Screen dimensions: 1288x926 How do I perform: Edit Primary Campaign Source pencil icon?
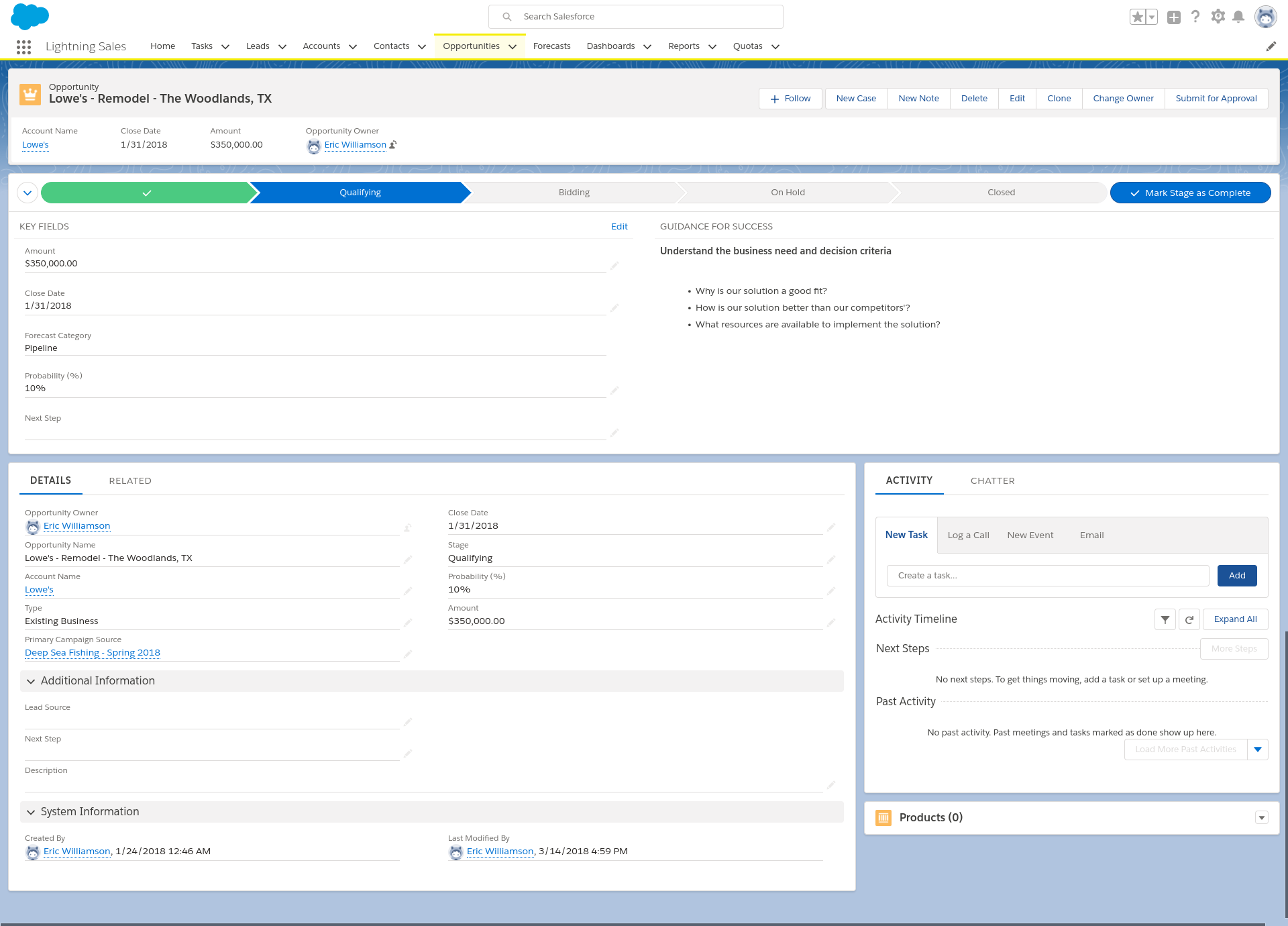point(407,654)
